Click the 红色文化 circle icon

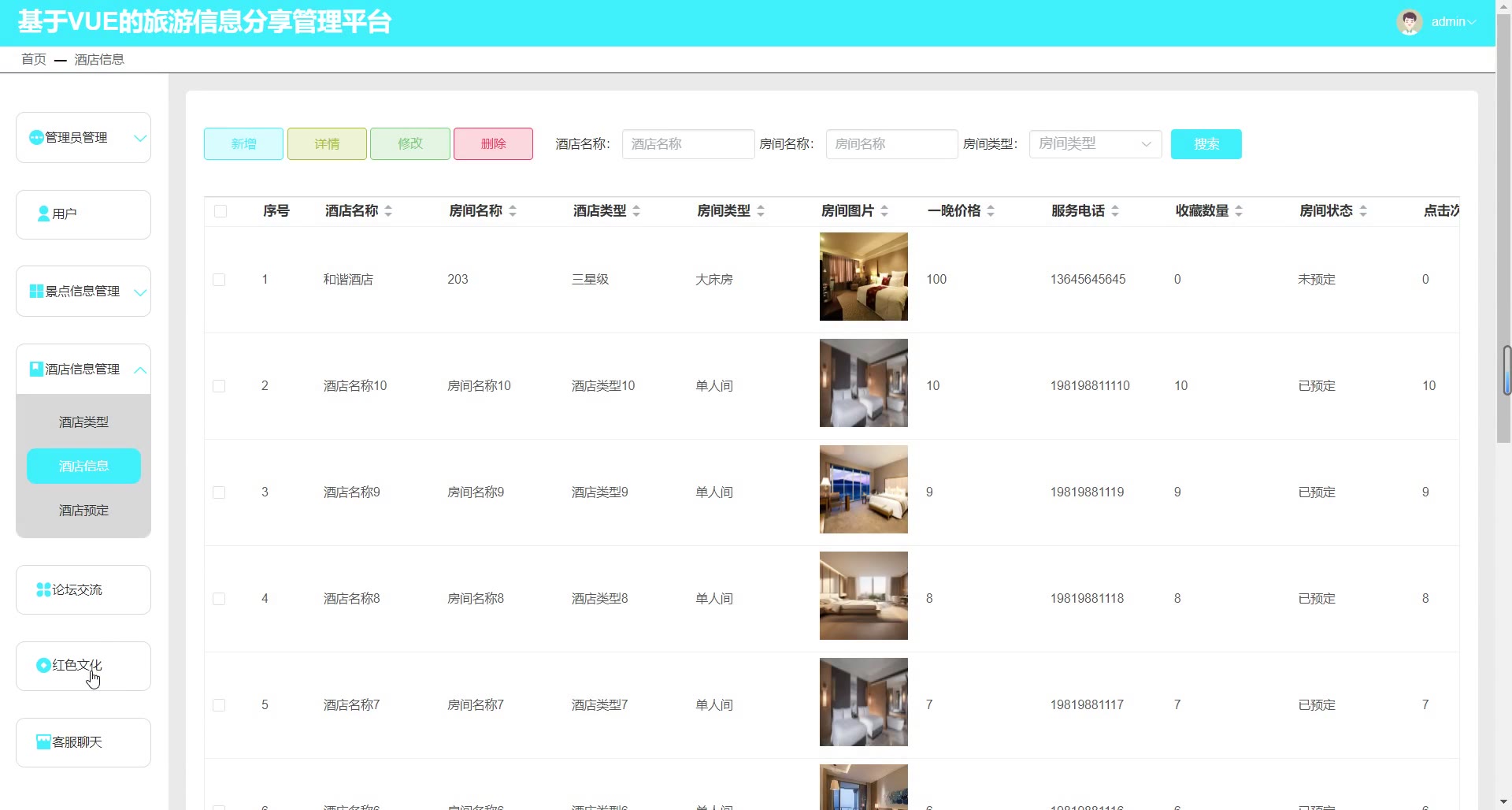tap(44, 666)
